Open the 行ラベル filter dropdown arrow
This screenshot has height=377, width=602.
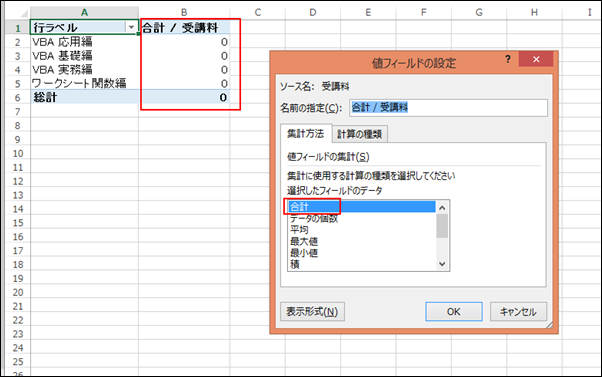pyautogui.click(x=131, y=27)
